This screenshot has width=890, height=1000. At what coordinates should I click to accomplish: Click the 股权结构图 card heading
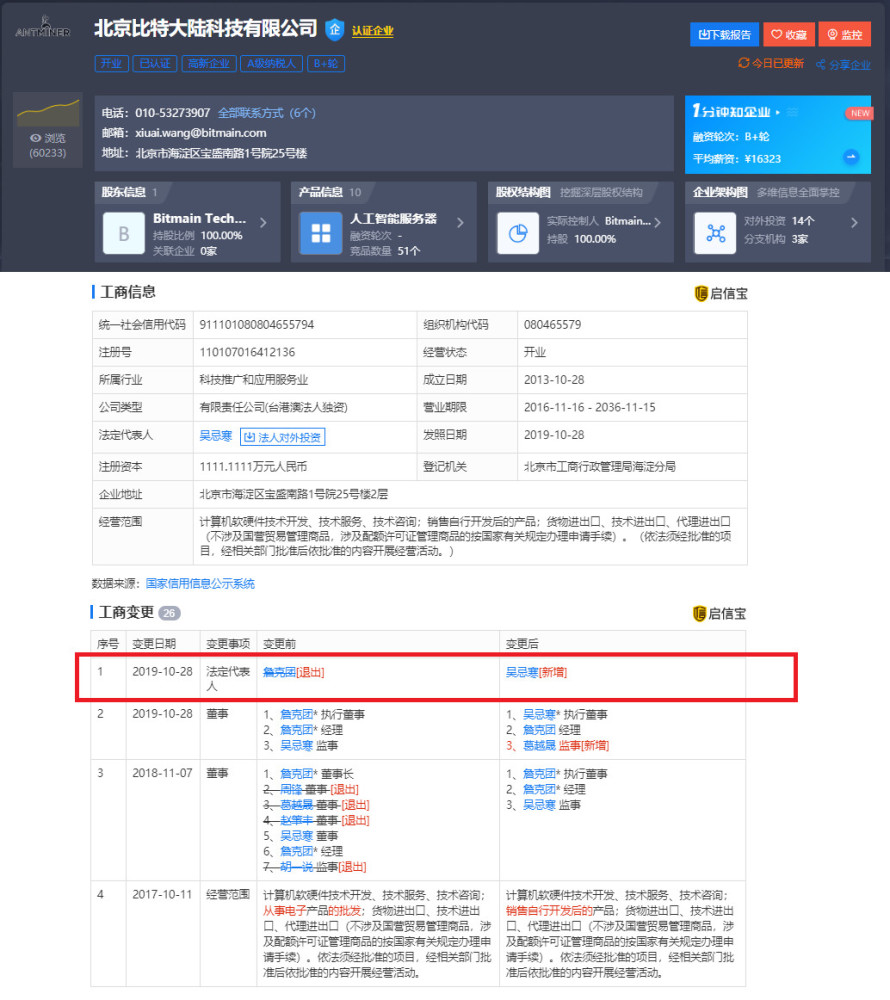pyautogui.click(x=523, y=192)
